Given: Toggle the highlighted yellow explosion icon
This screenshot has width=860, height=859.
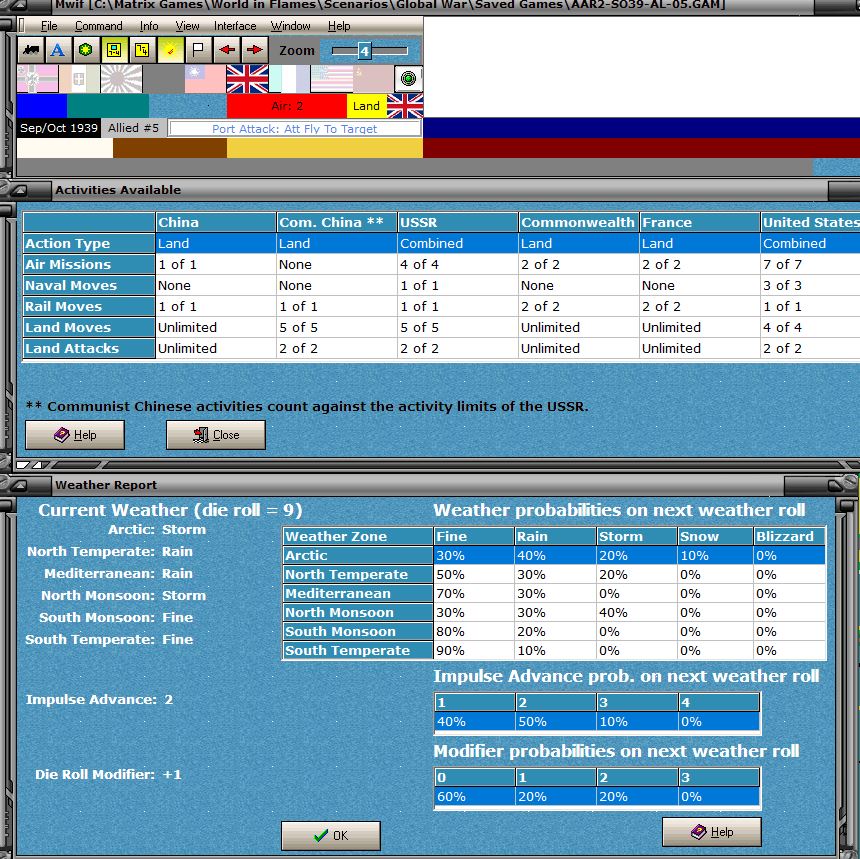Looking at the screenshot, I should tap(170, 50).
